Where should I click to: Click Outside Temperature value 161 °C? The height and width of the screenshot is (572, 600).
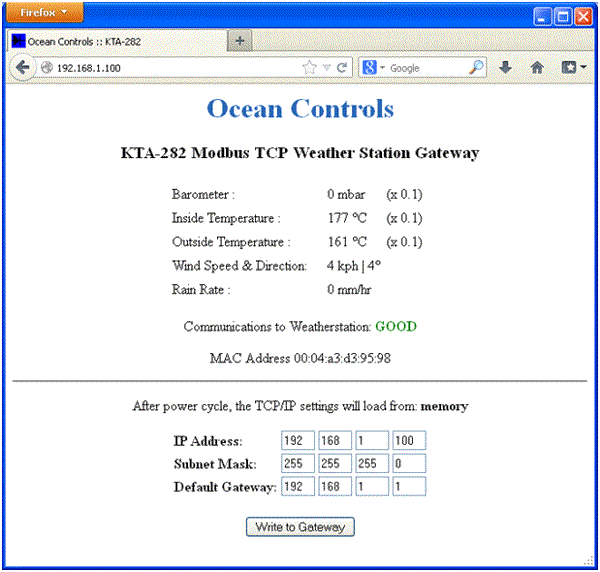[347, 242]
